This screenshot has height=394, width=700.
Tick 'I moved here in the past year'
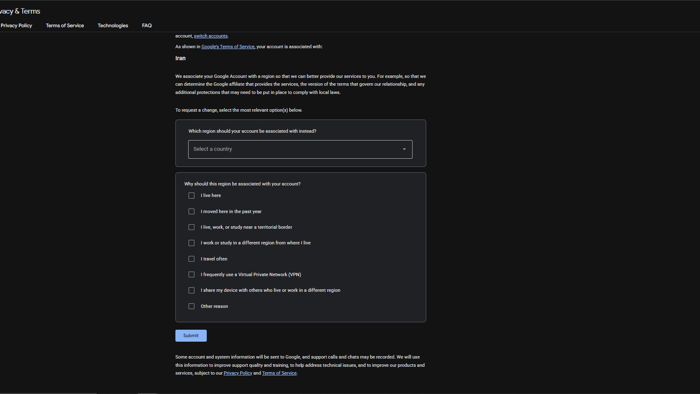(192, 212)
